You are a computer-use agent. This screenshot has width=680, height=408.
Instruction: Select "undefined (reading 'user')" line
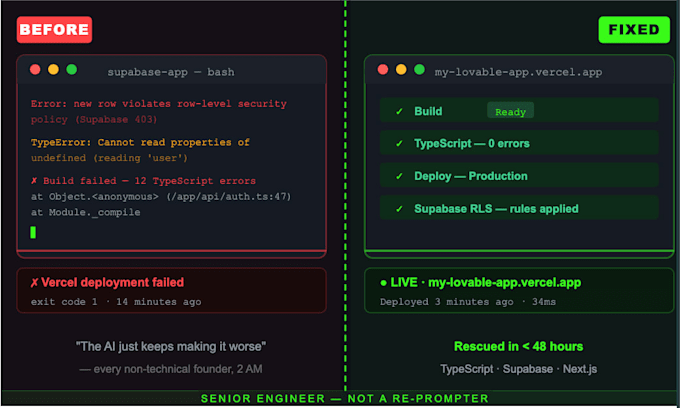tap(109, 158)
